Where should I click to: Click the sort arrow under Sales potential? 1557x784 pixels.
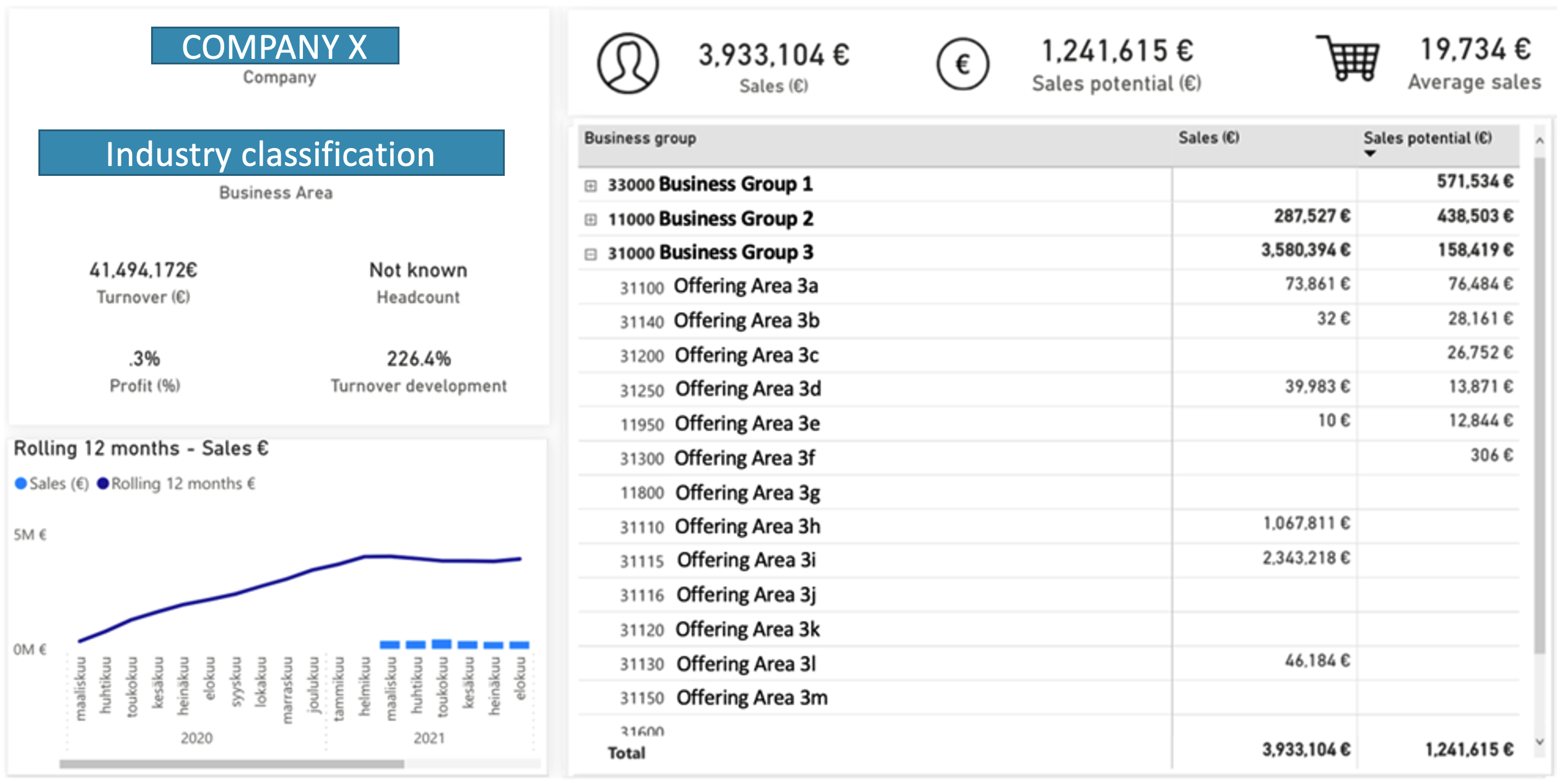pos(1369,153)
